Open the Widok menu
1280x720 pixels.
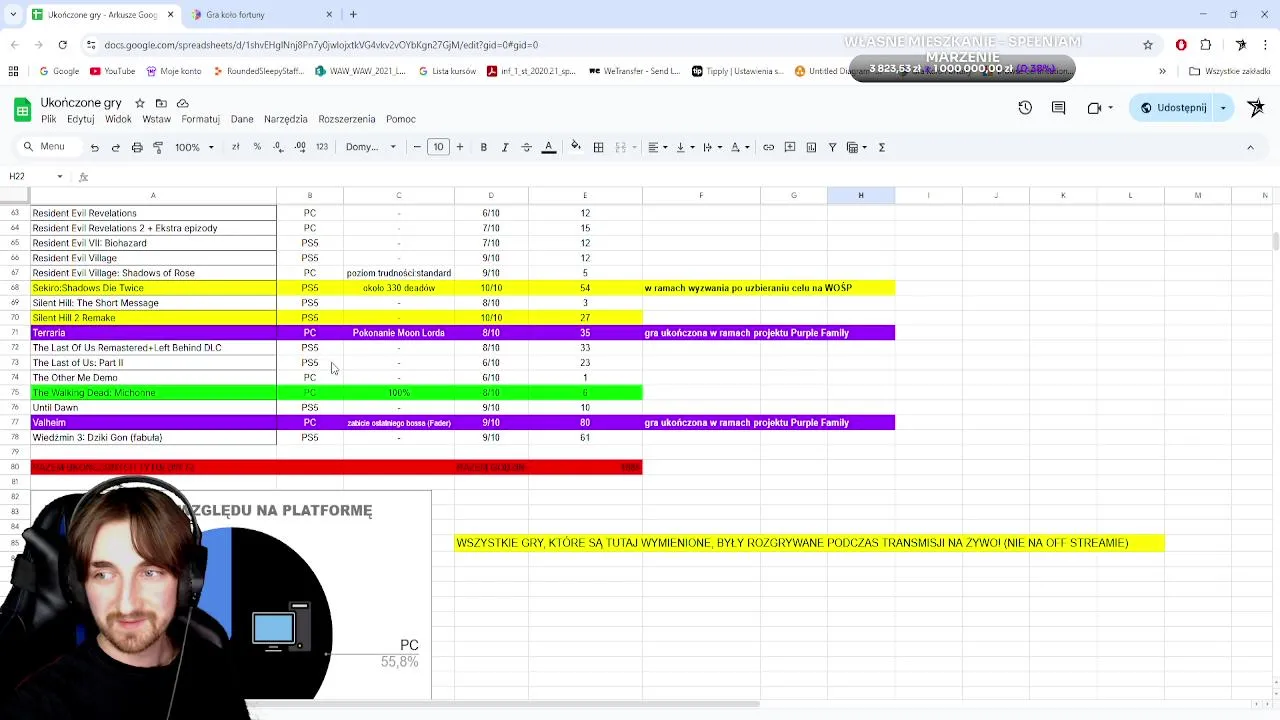click(118, 119)
